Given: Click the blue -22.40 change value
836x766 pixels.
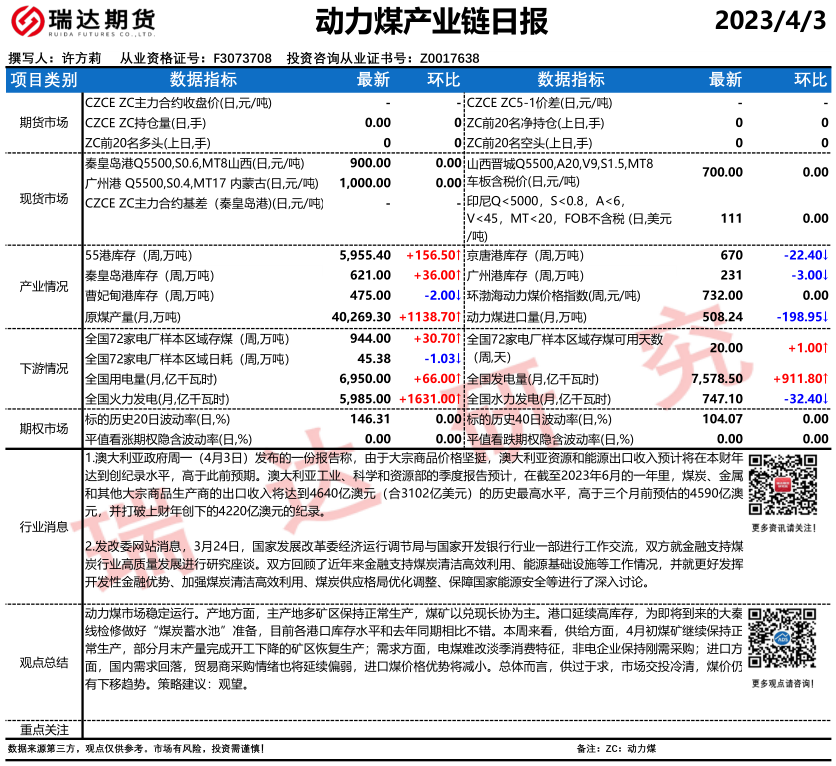Looking at the screenshot, I should 804,255.
